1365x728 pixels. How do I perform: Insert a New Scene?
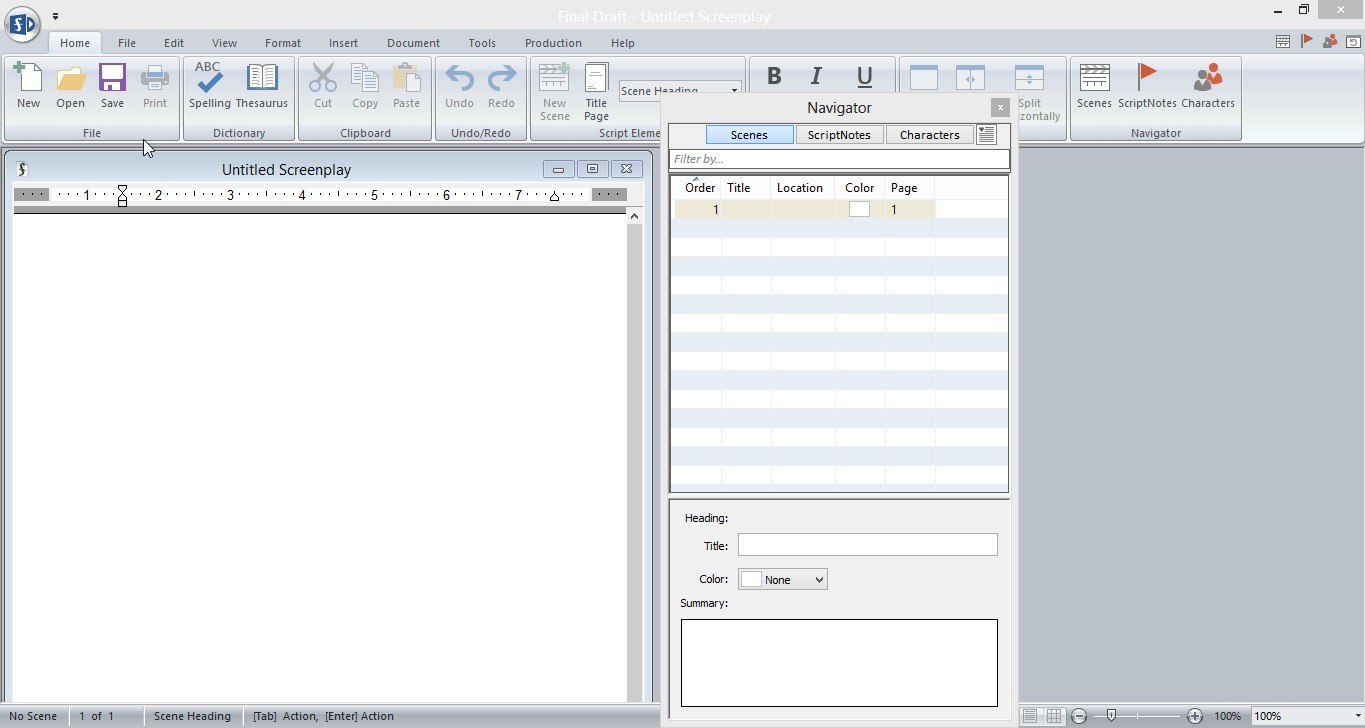(554, 92)
